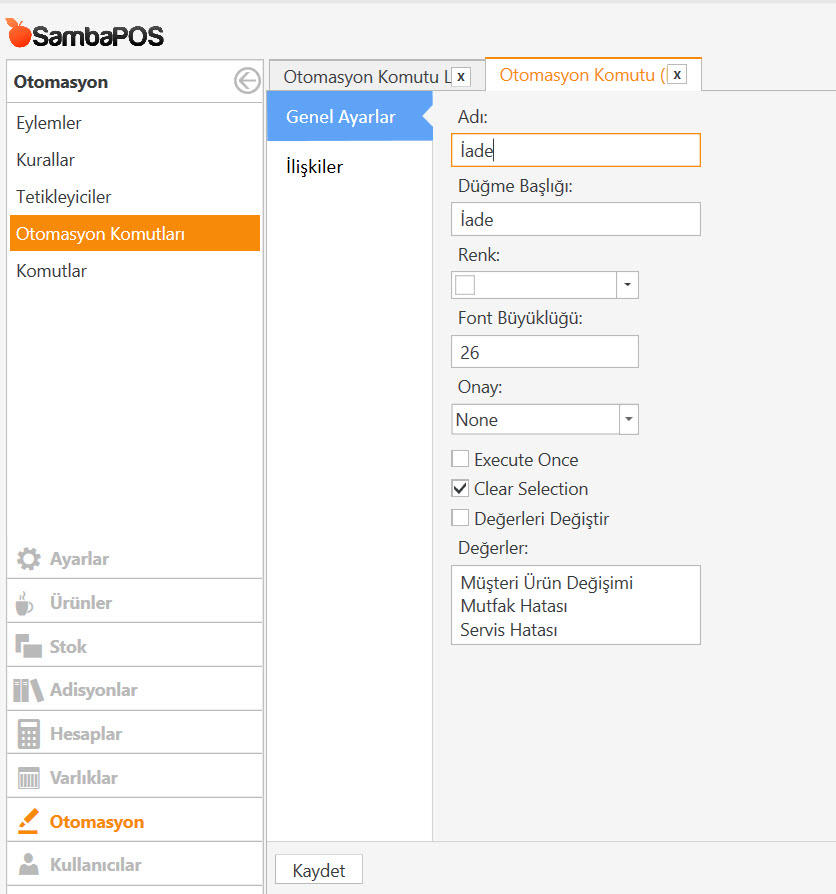Open Varlıklar via the barcode icon

point(29,778)
